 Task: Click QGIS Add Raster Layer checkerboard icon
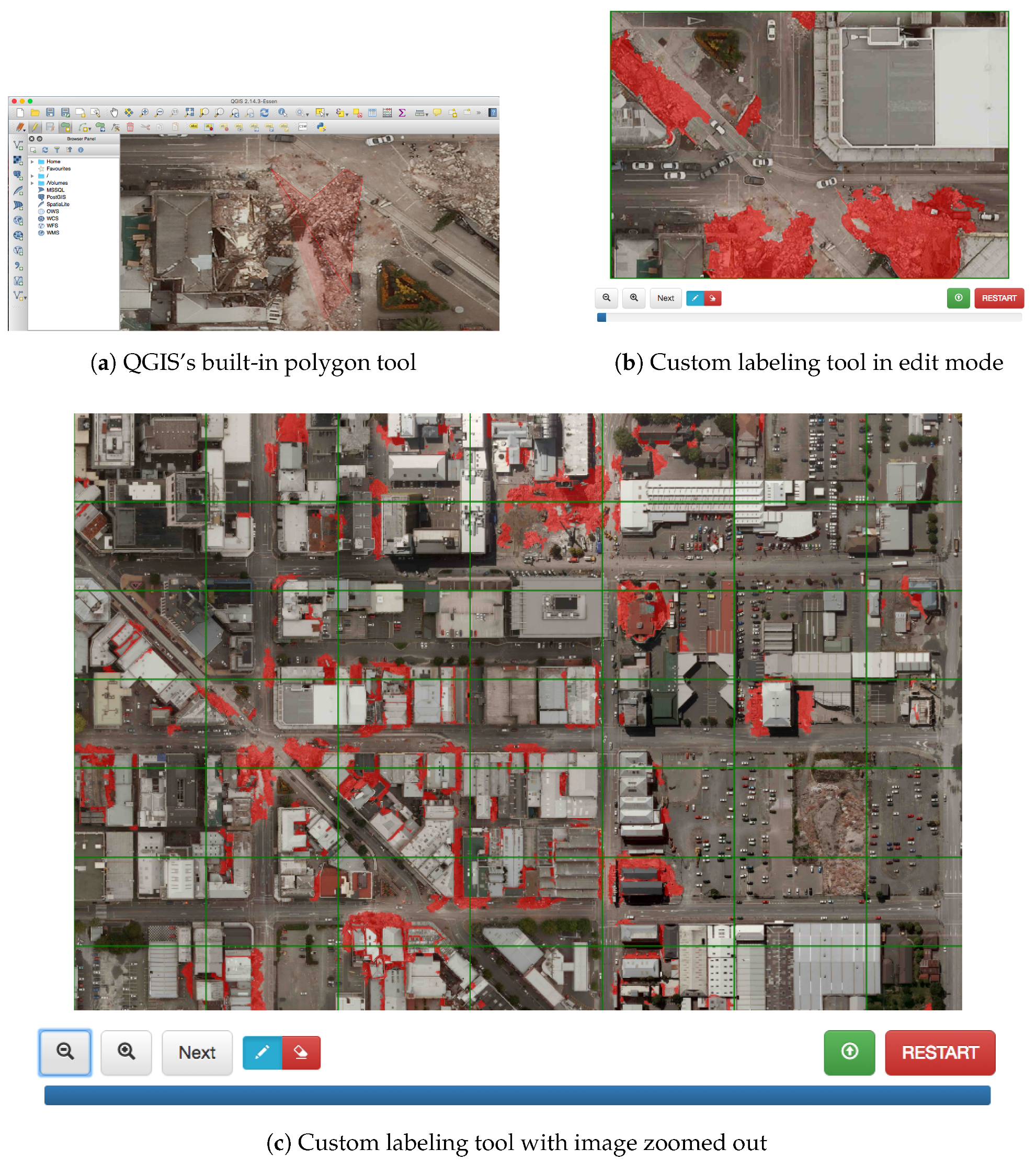(x=18, y=160)
